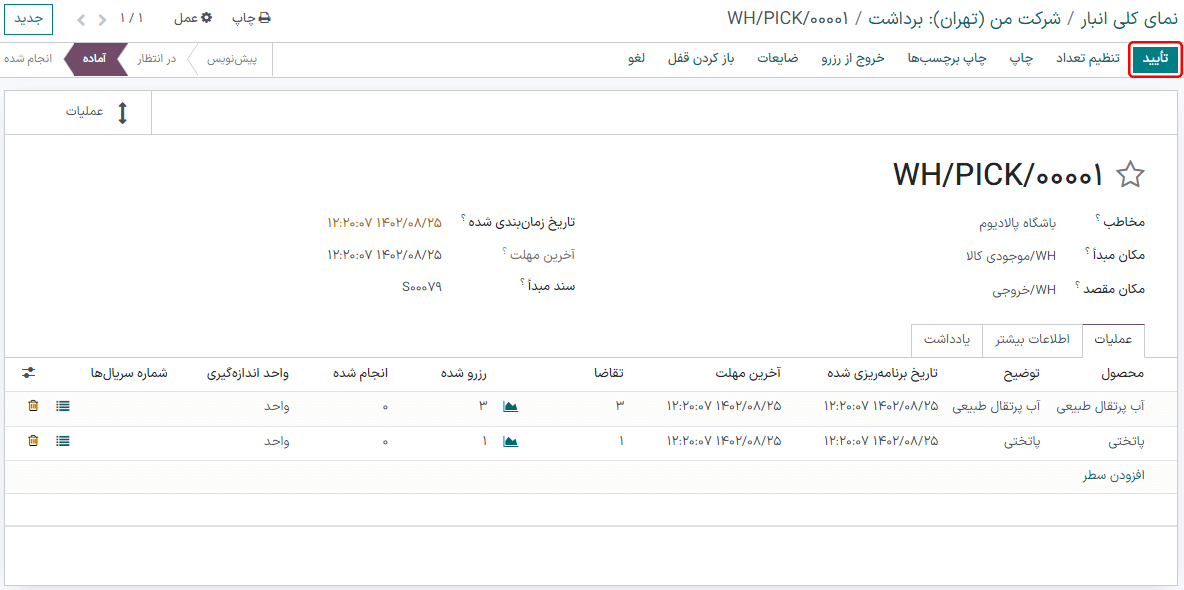Select در انتظار status stage

pos(156,60)
